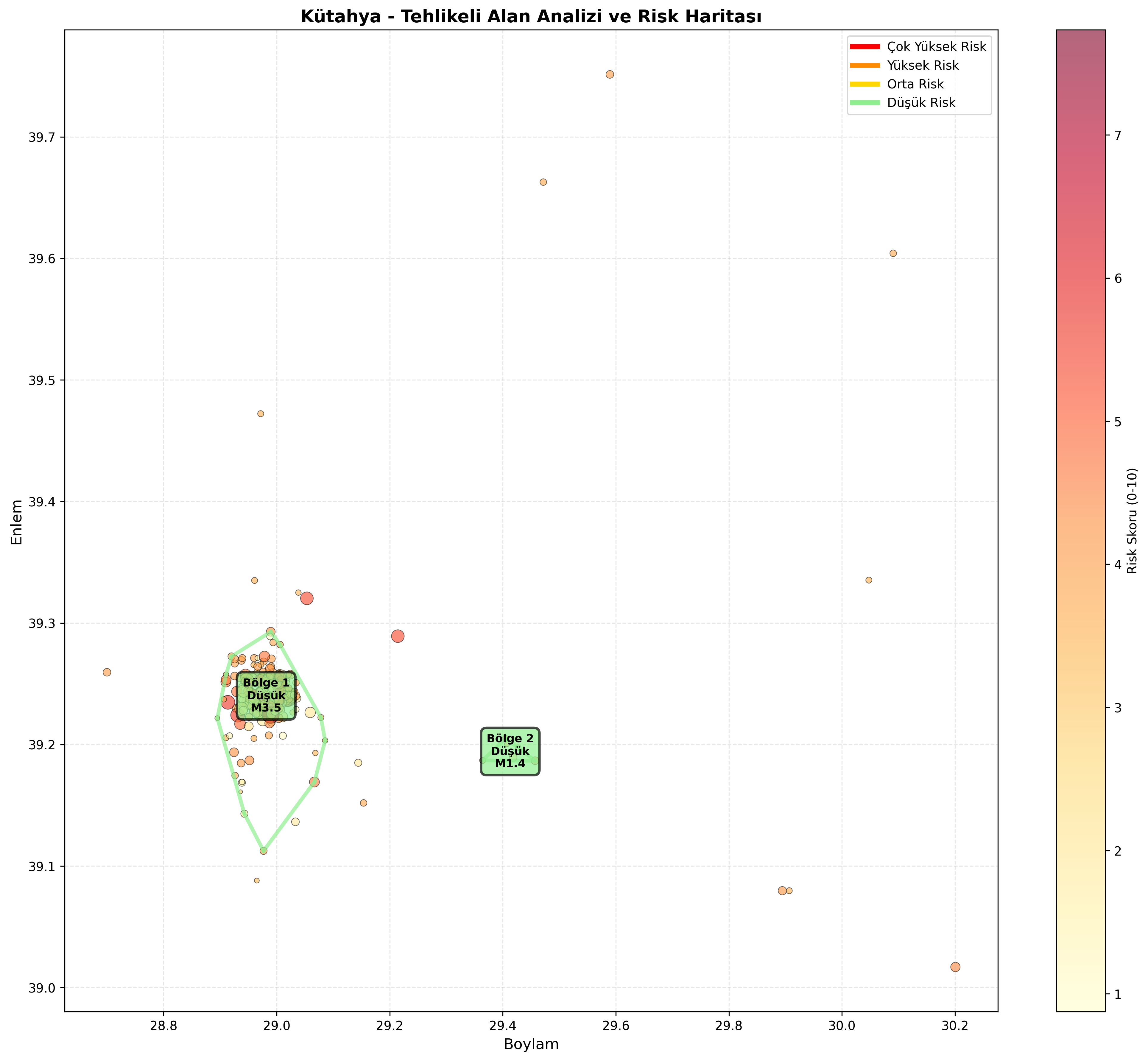Click the y-axis tick label 39.1
The width and height of the screenshot is (1148, 1061).
click(41, 866)
